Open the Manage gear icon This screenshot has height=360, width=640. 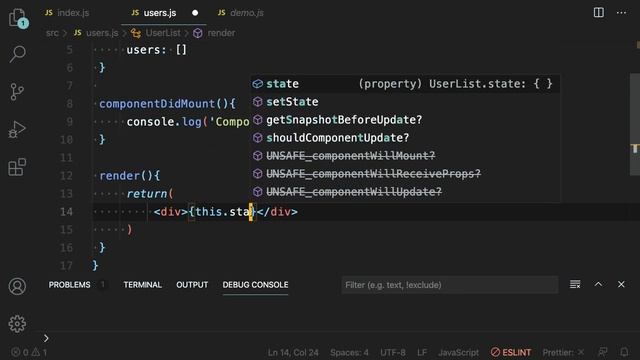point(17,324)
